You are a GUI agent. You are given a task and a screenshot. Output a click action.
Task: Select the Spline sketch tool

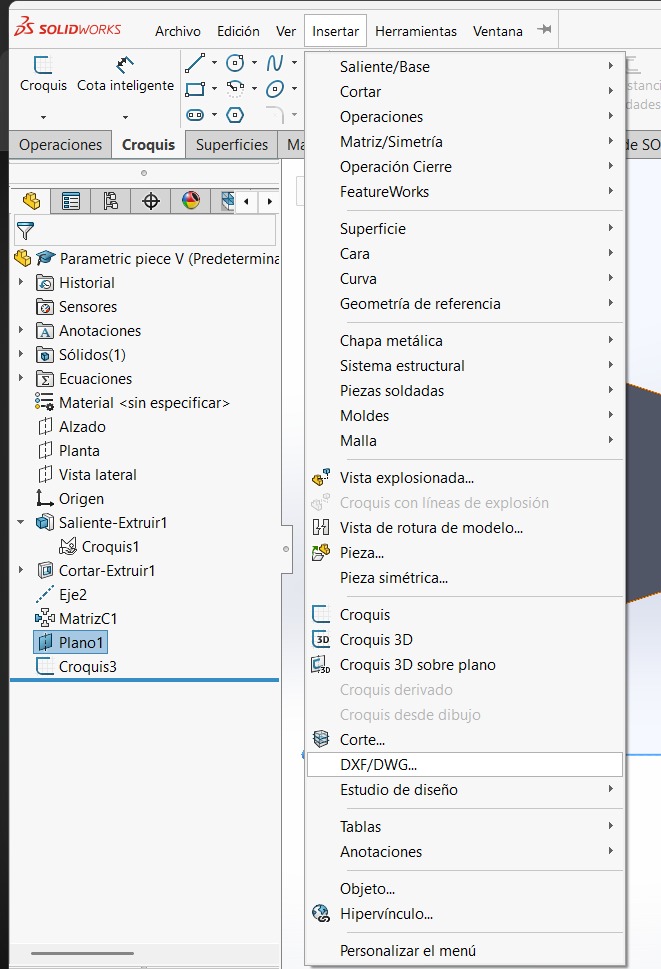(275, 63)
